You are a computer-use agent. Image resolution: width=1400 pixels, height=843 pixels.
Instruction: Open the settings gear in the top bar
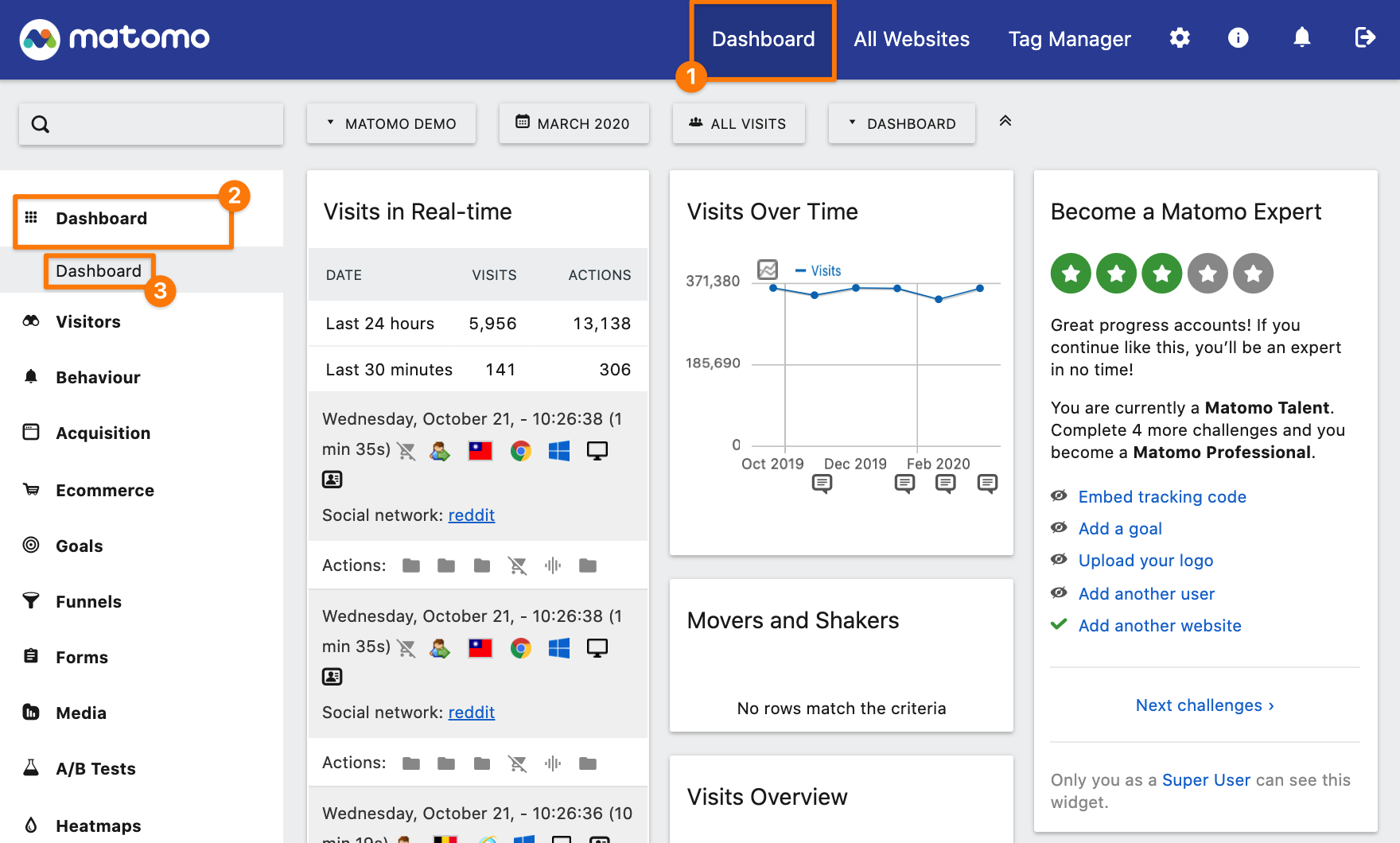click(1180, 37)
